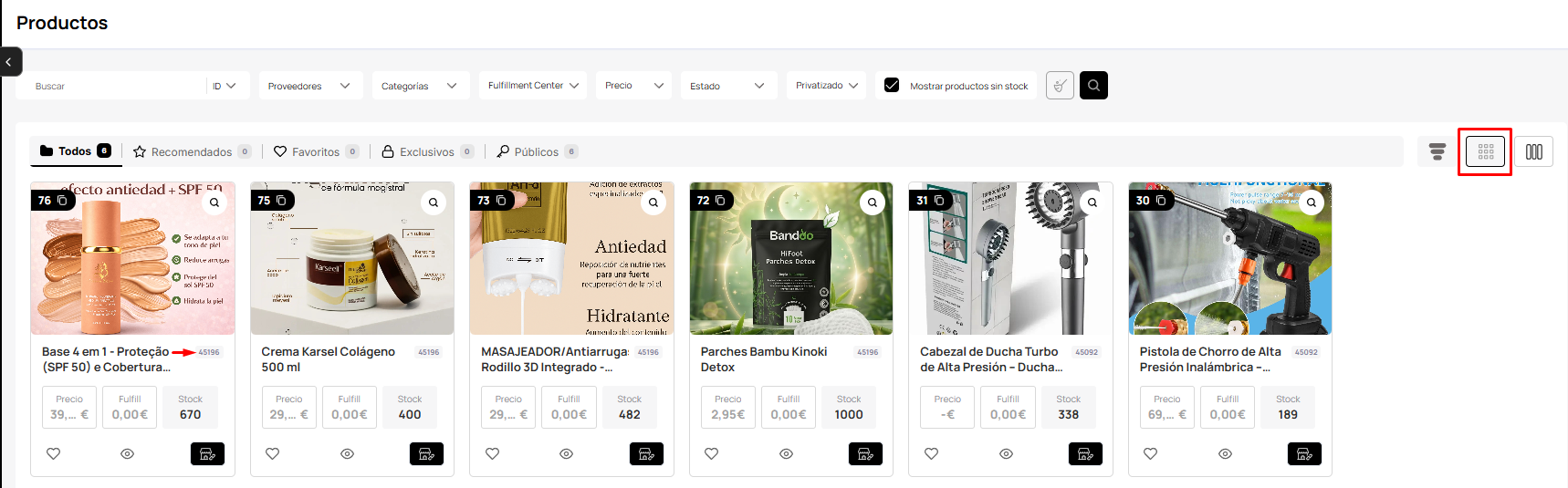The height and width of the screenshot is (488, 1568).
Task: Expand the Precio filter
Action: (633, 86)
